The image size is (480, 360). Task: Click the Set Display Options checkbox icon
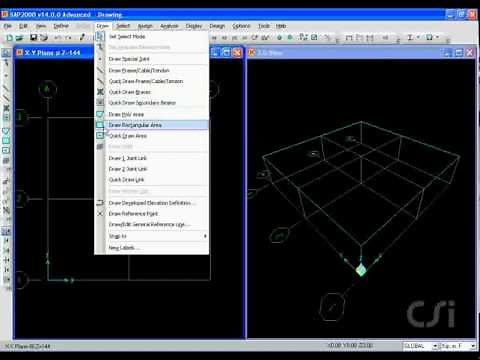point(314,37)
